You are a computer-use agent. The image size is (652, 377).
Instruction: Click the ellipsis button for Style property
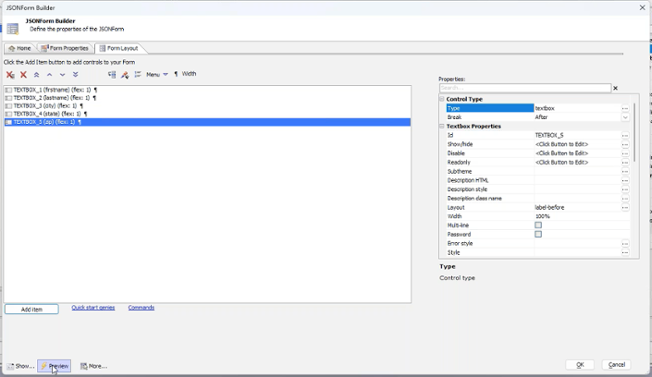pyautogui.click(x=625, y=253)
